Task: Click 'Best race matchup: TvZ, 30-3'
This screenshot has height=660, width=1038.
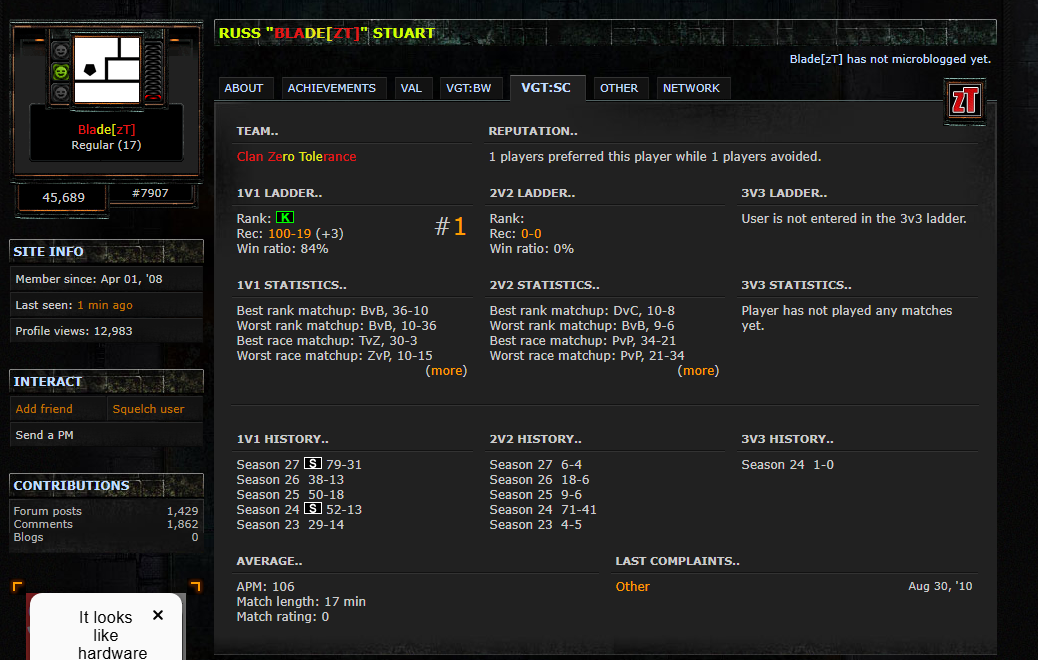Action: point(327,341)
